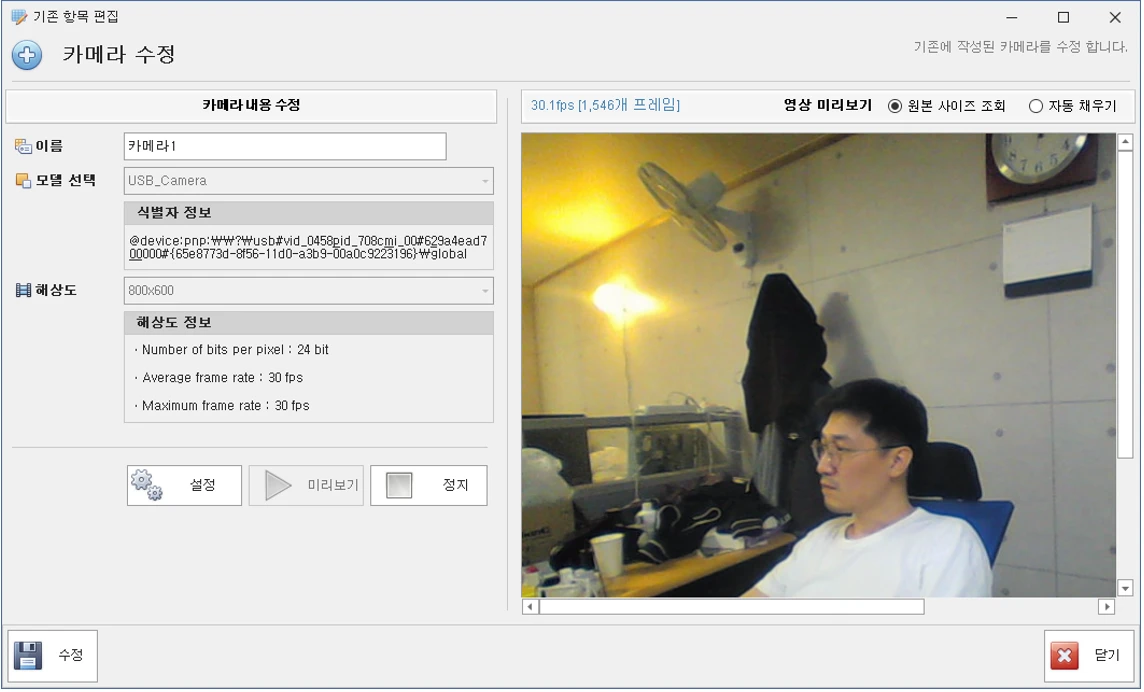Click the vertical scrollbar thumb beside preview
This screenshot has height=692, width=1144.
(1125, 304)
